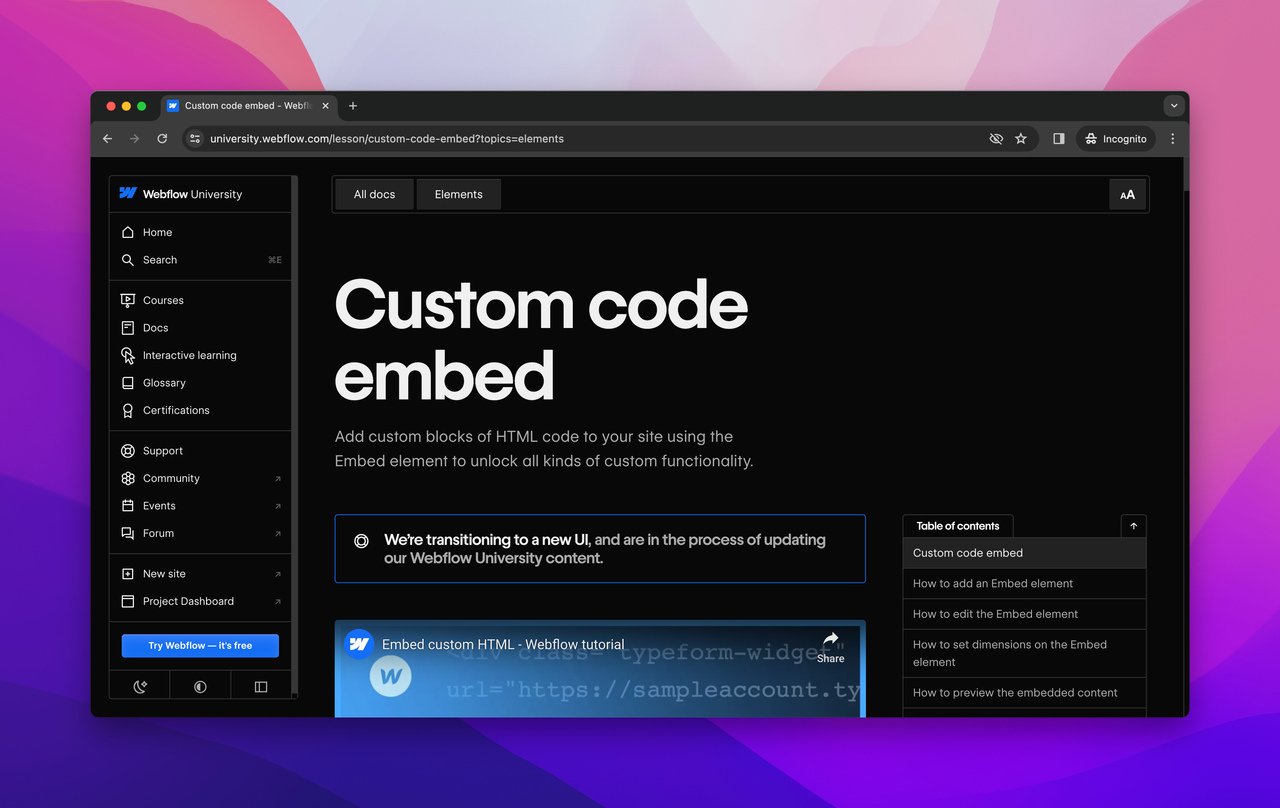The image size is (1280, 808).
Task: Open the Webflow University logo link
Action: 181,194
